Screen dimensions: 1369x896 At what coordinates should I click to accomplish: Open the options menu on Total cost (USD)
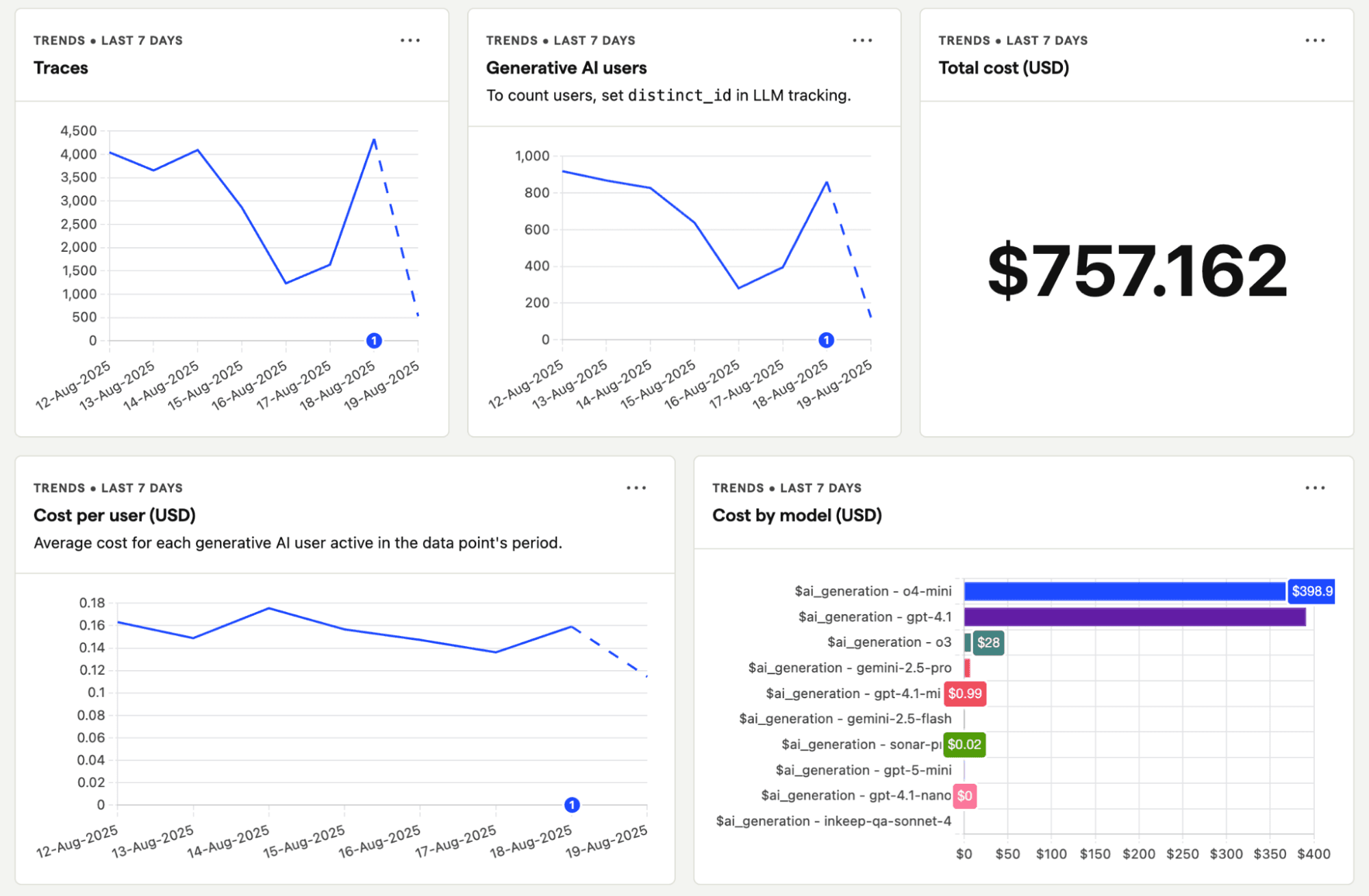[x=1315, y=40]
